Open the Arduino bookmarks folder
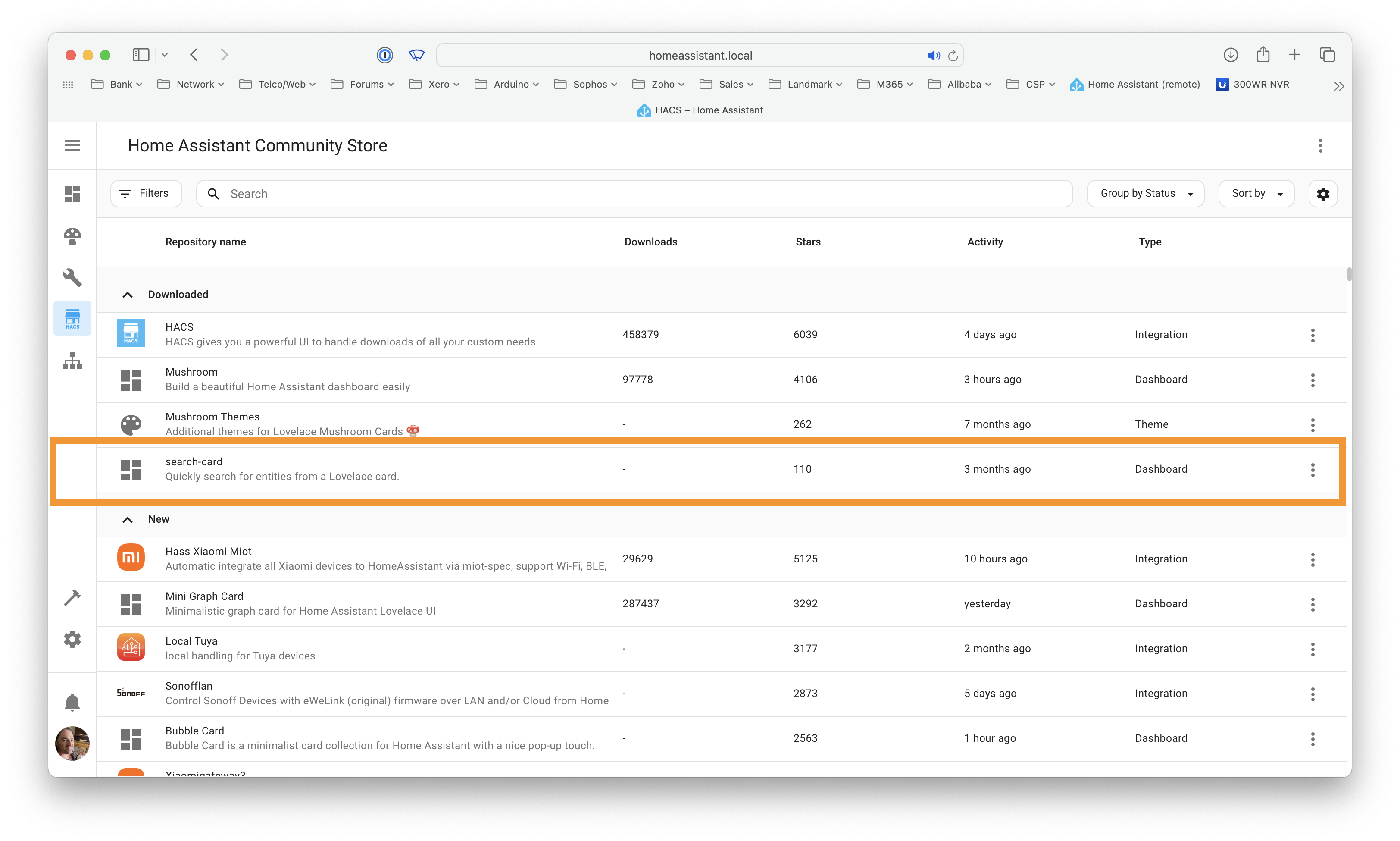This screenshot has height=841, width=1400. coord(506,85)
